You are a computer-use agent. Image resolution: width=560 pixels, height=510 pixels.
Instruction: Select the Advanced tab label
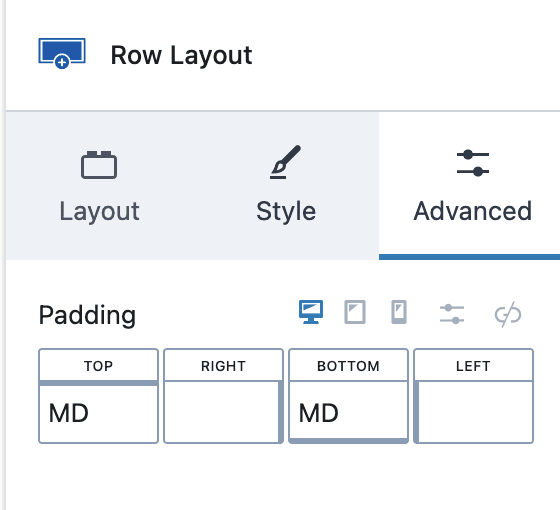click(472, 211)
